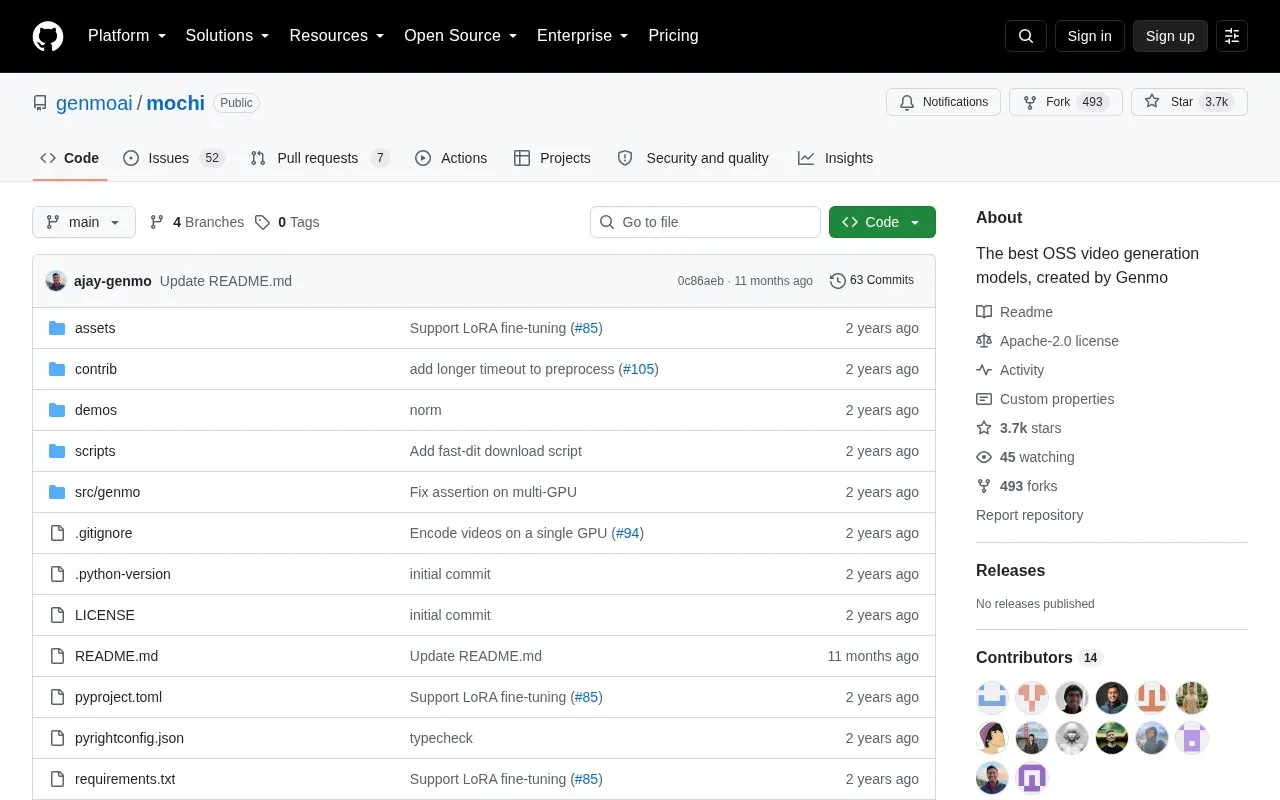Expand the Enterprise menu
The image size is (1280, 800).
583,36
